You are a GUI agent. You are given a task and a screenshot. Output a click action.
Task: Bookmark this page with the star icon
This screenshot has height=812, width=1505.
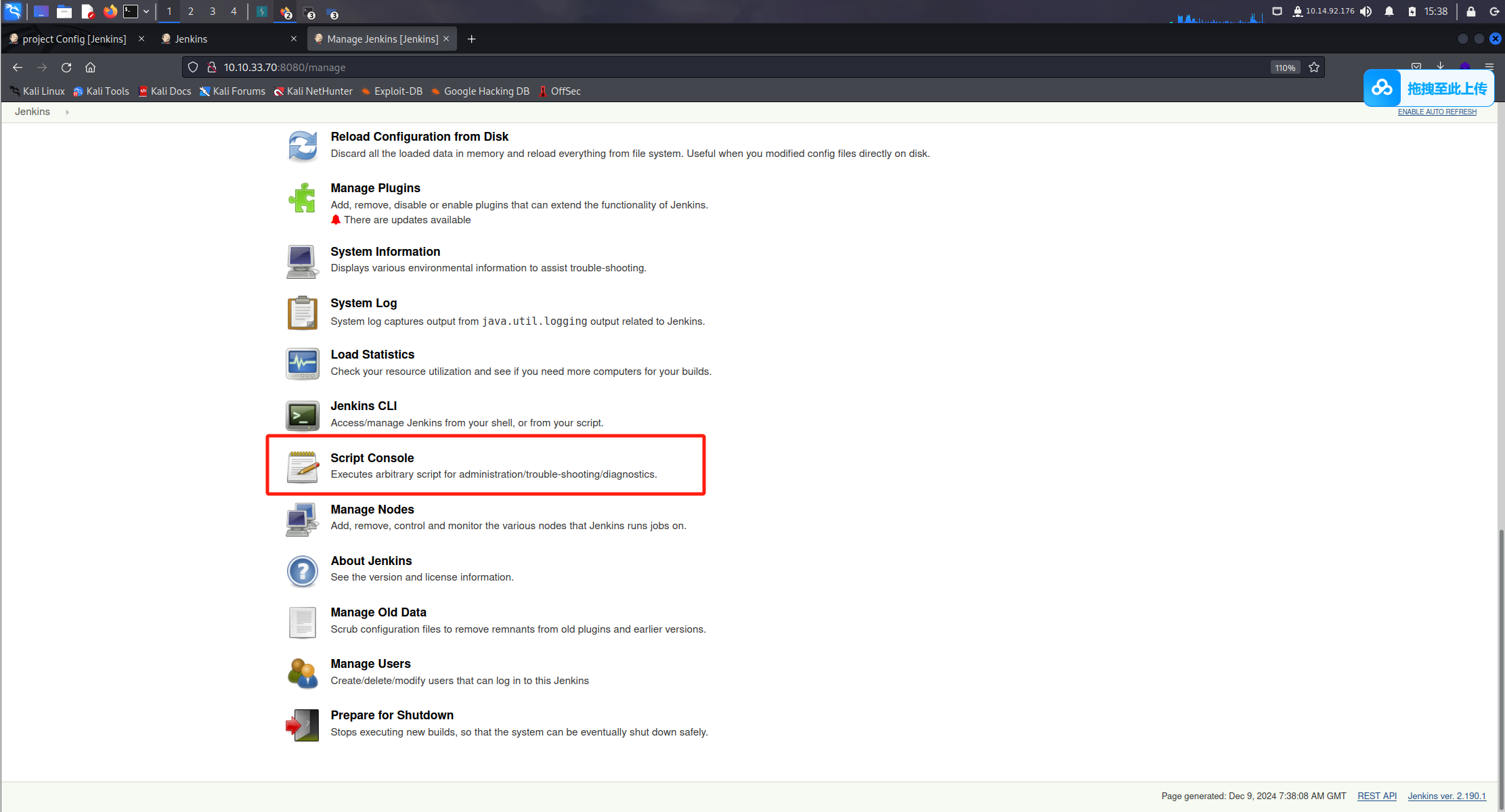(x=1314, y=67)
